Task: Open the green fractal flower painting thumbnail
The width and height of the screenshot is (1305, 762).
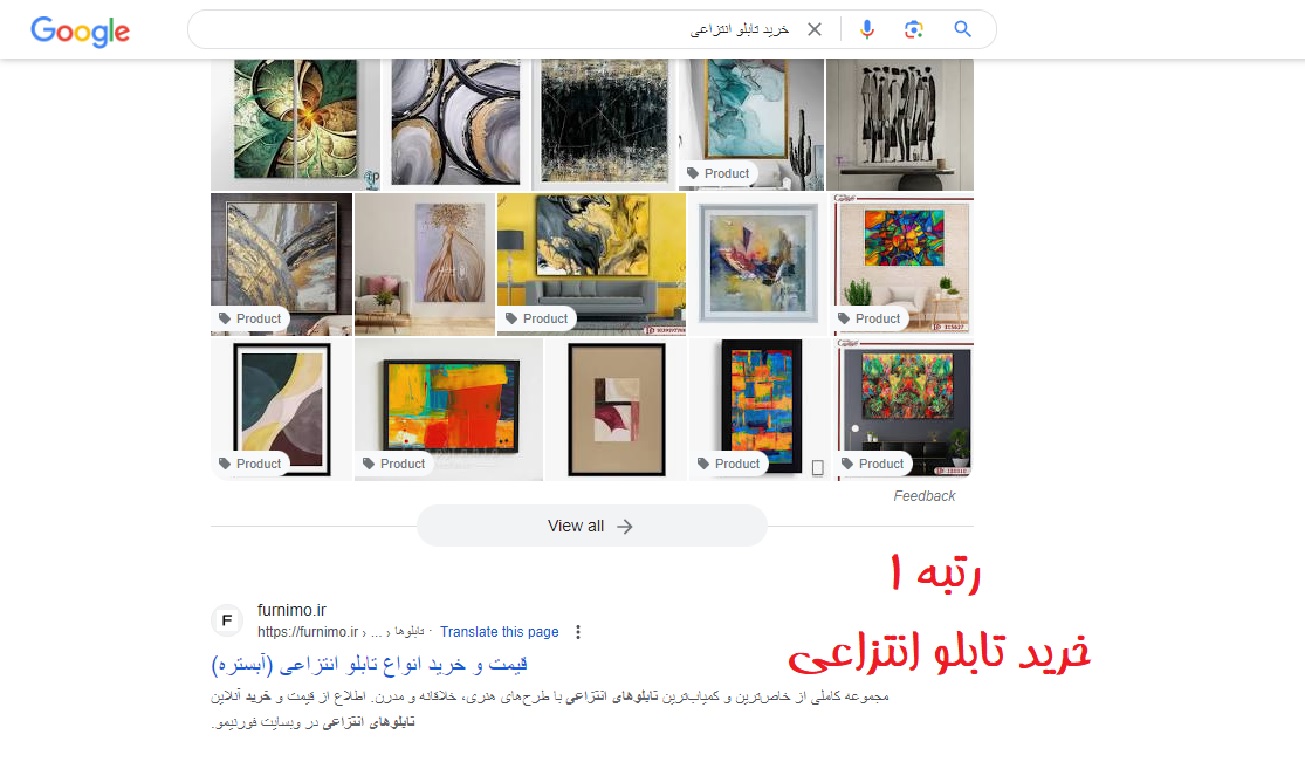Action: tap(295, 124)
